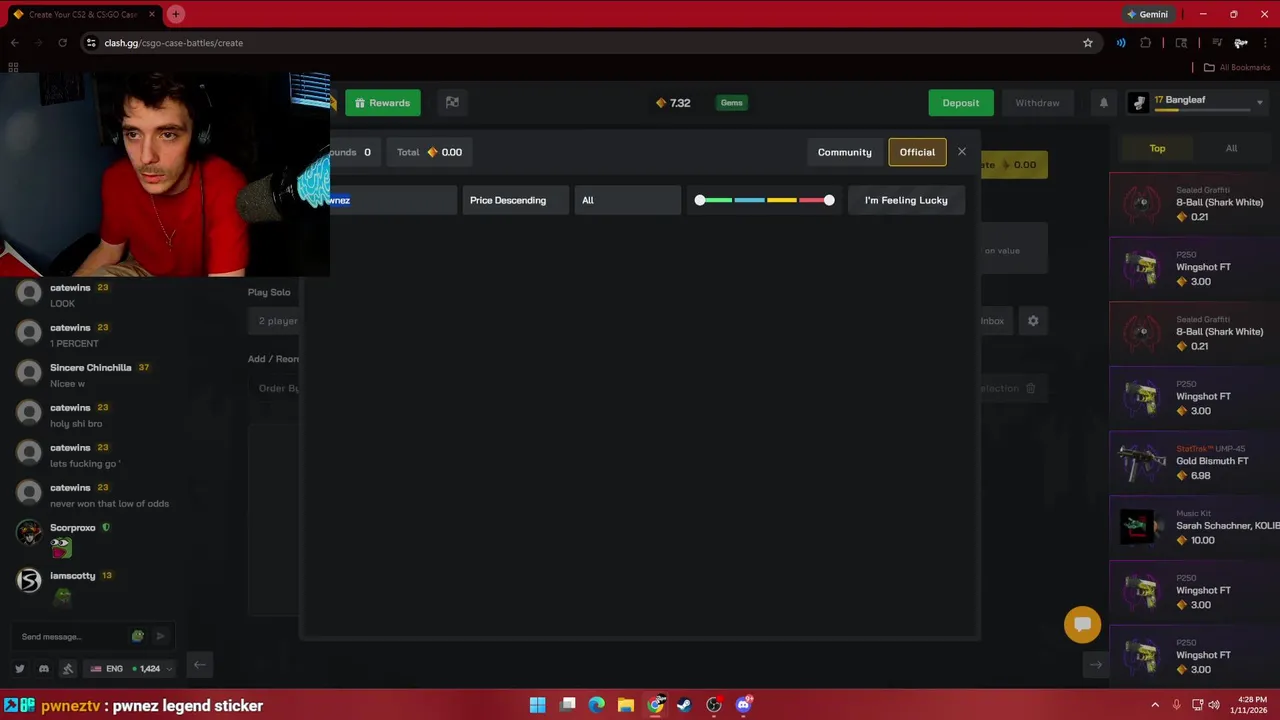Click site info icon in address bar
The height and width of the screenshot is (720, 1280).
91,43
